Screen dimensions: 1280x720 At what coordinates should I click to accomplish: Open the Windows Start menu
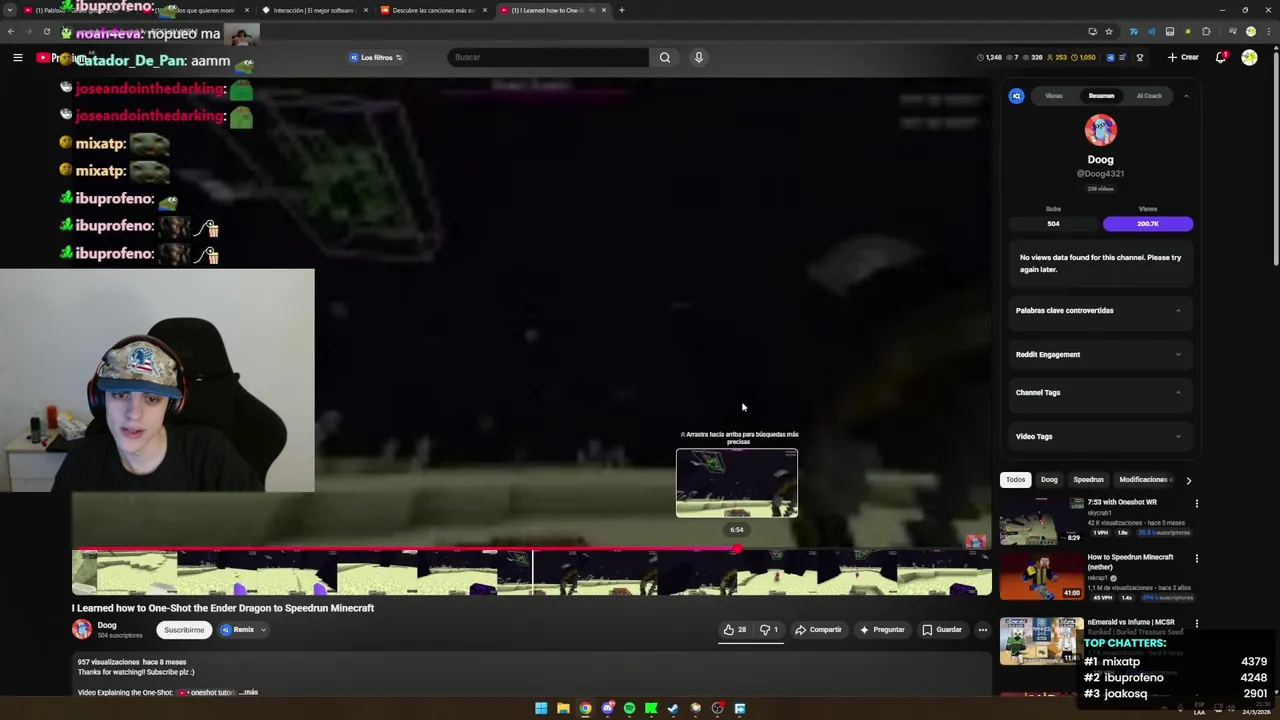(x=541, y=708)
